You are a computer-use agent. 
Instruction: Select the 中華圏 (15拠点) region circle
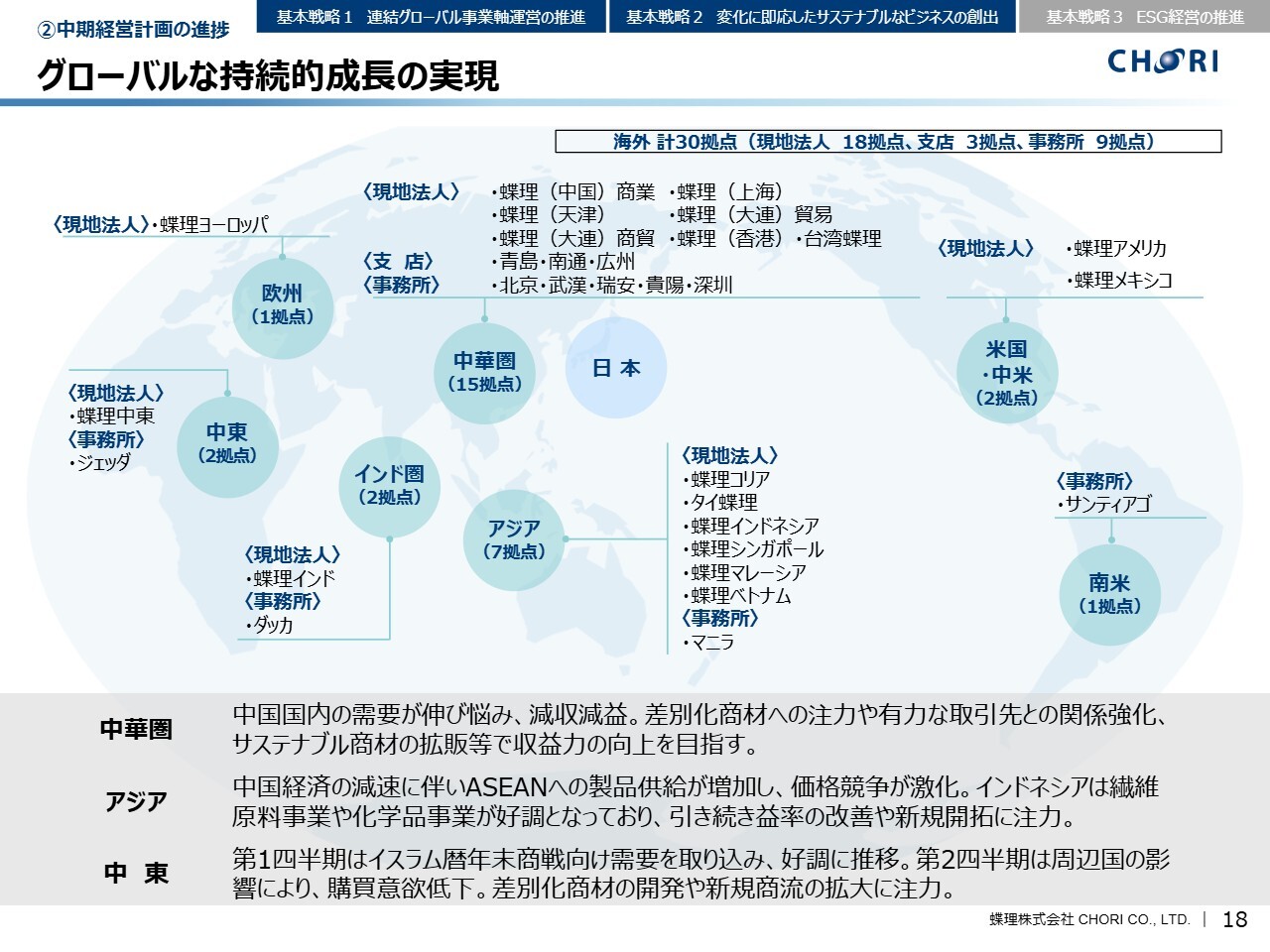[x=484, y=373]
